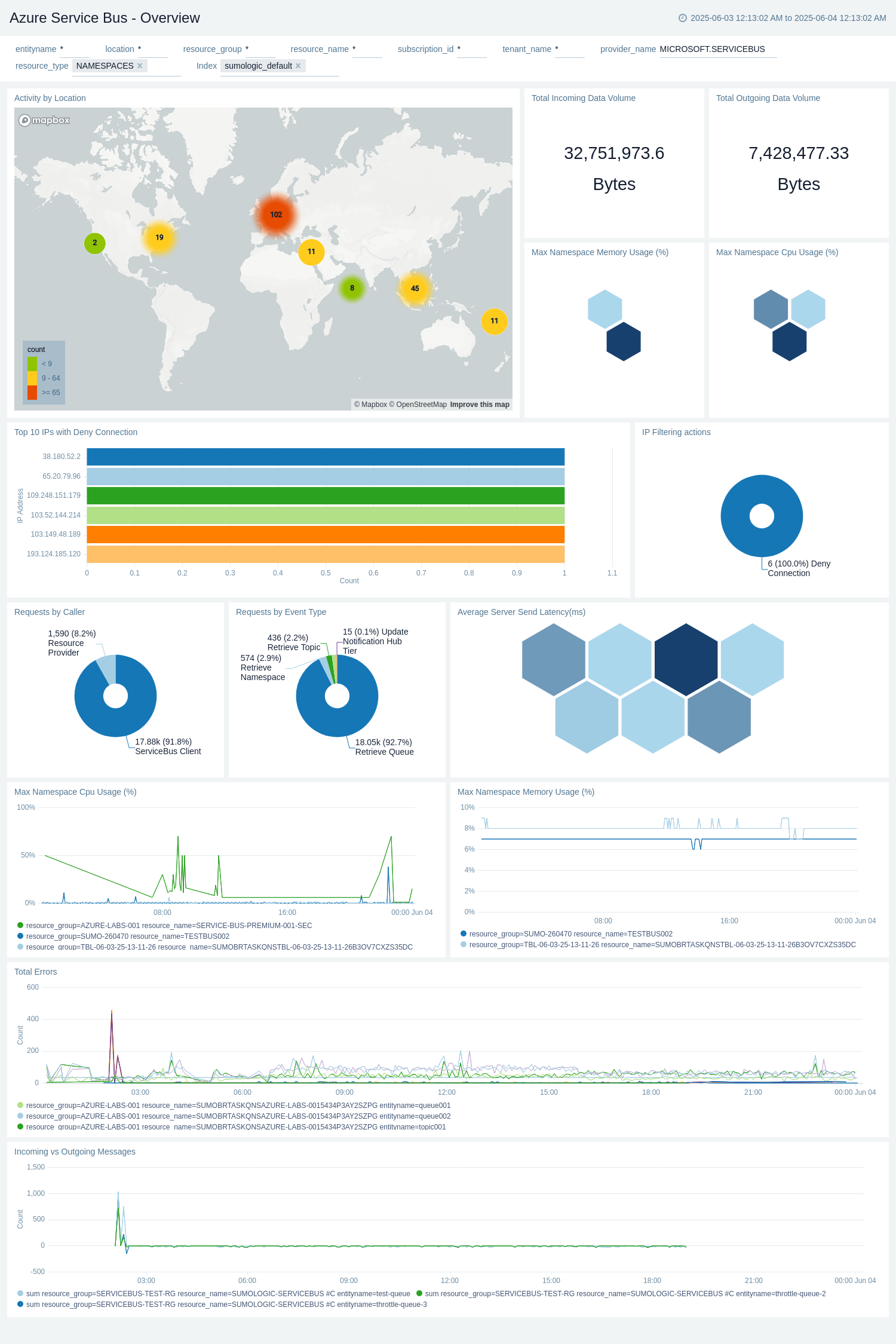
Task: Click the top-left hexagon in Average Server Send Latency
Action: coord(554,660)
